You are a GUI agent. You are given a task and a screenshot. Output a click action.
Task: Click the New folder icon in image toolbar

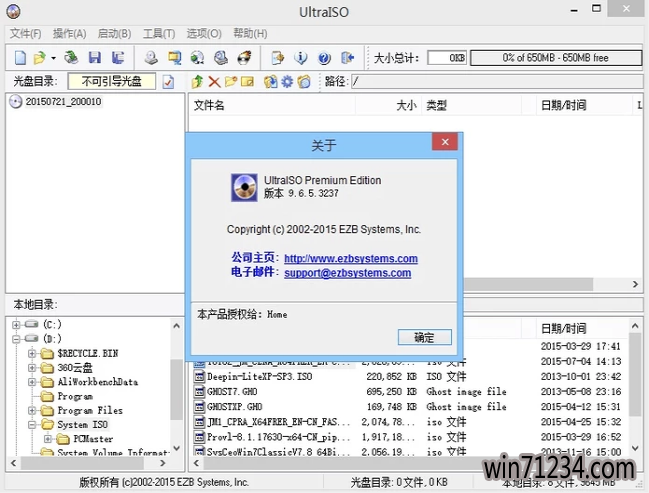coord(231,82)
